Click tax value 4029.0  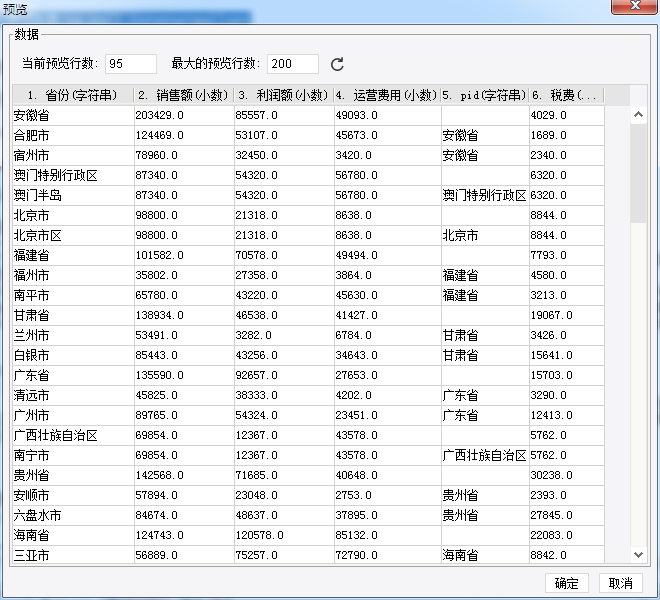coord(567,115)
